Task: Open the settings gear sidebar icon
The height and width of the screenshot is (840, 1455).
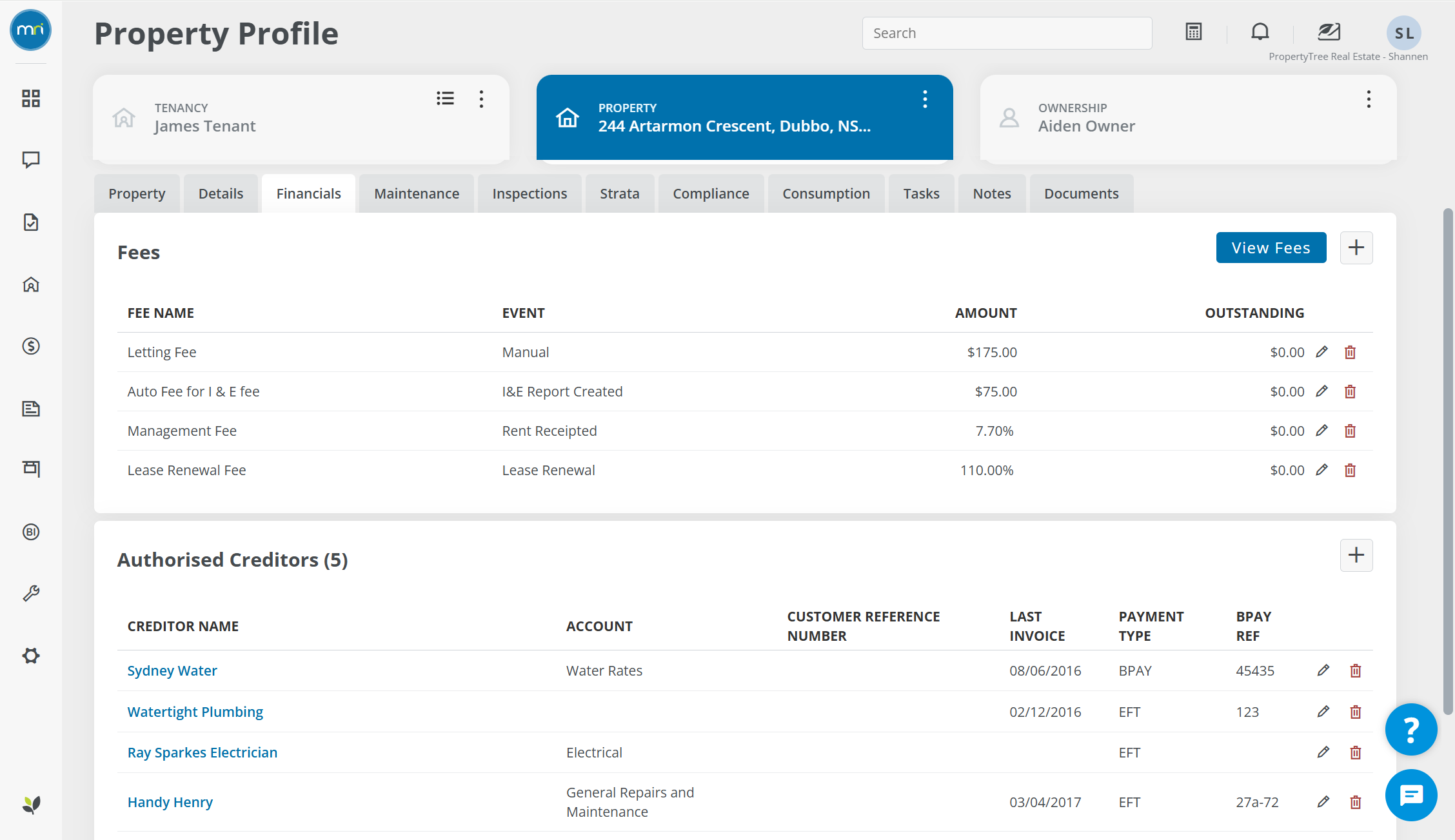Action: 31,656
